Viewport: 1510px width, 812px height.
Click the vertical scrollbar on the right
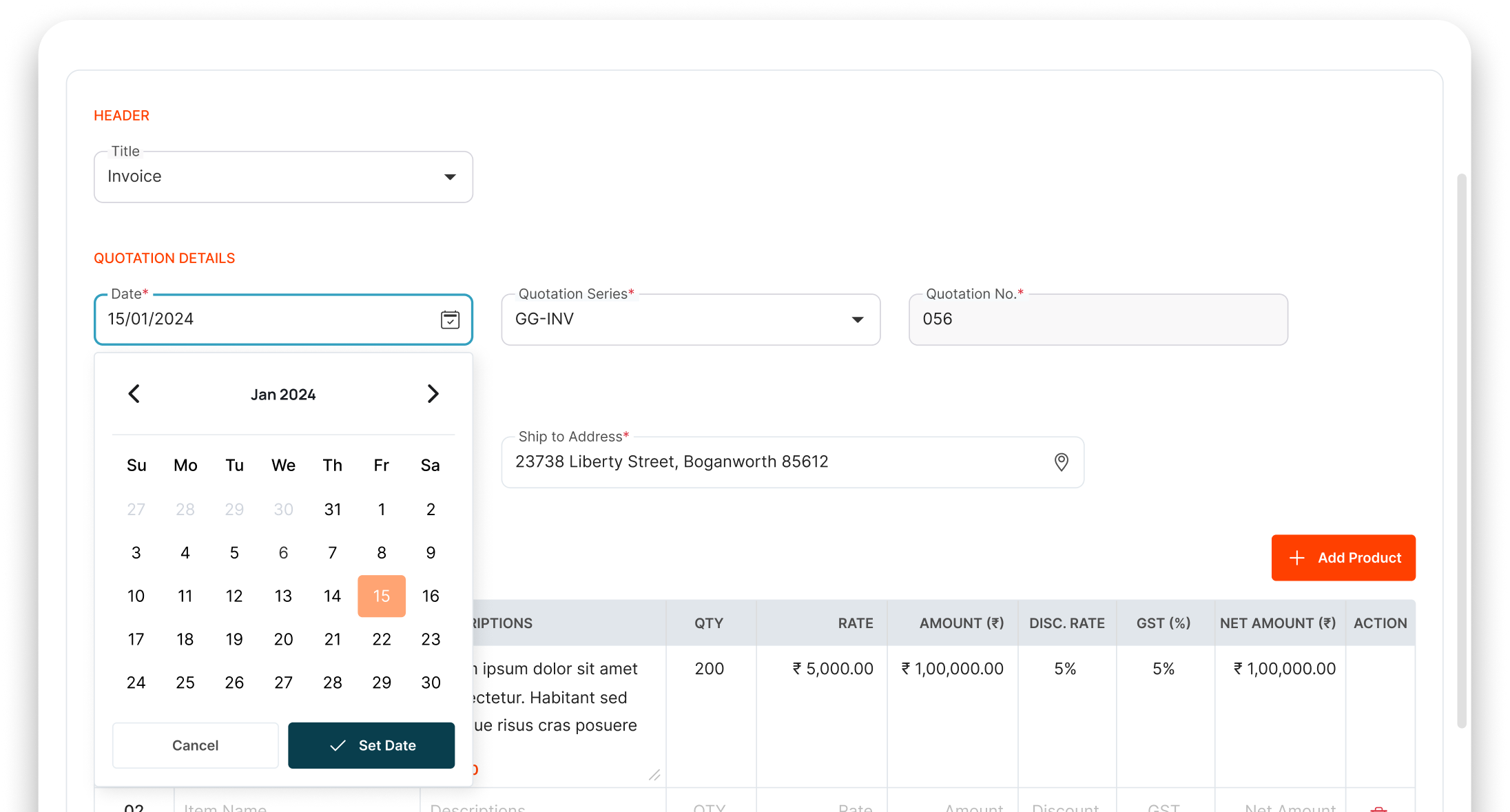click(1462, 450)
